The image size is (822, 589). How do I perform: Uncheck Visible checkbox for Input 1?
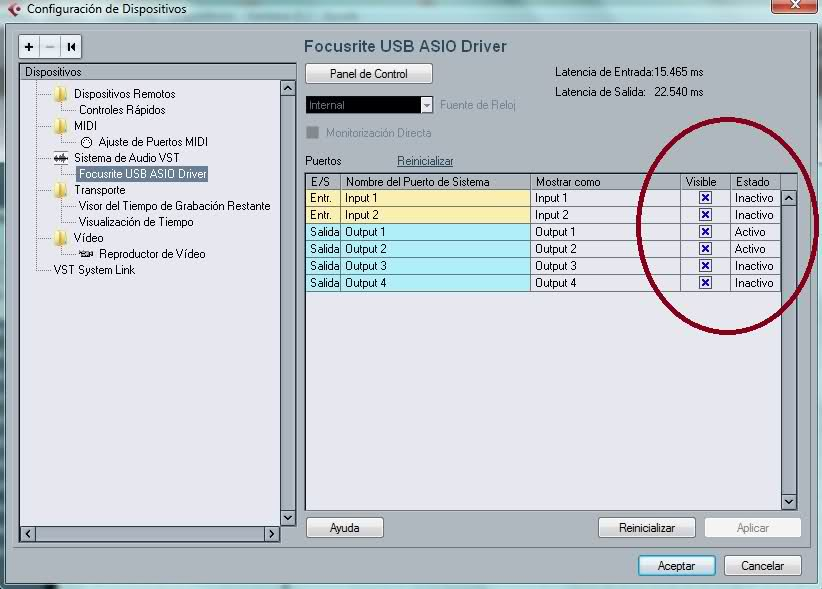[705, 198]
